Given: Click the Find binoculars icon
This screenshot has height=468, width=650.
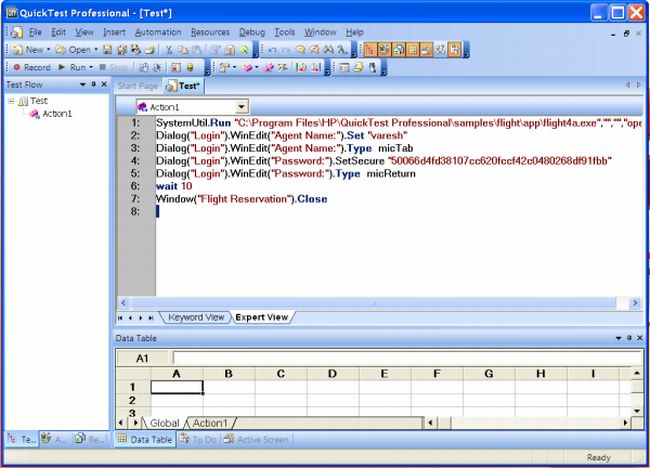Looking at the screenshot, I should (328, 50).
